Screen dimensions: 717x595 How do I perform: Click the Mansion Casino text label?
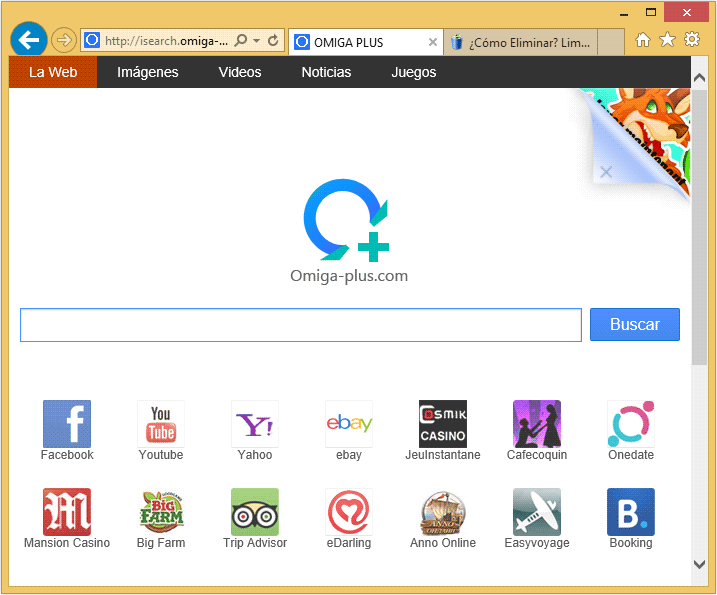(67, 543)
